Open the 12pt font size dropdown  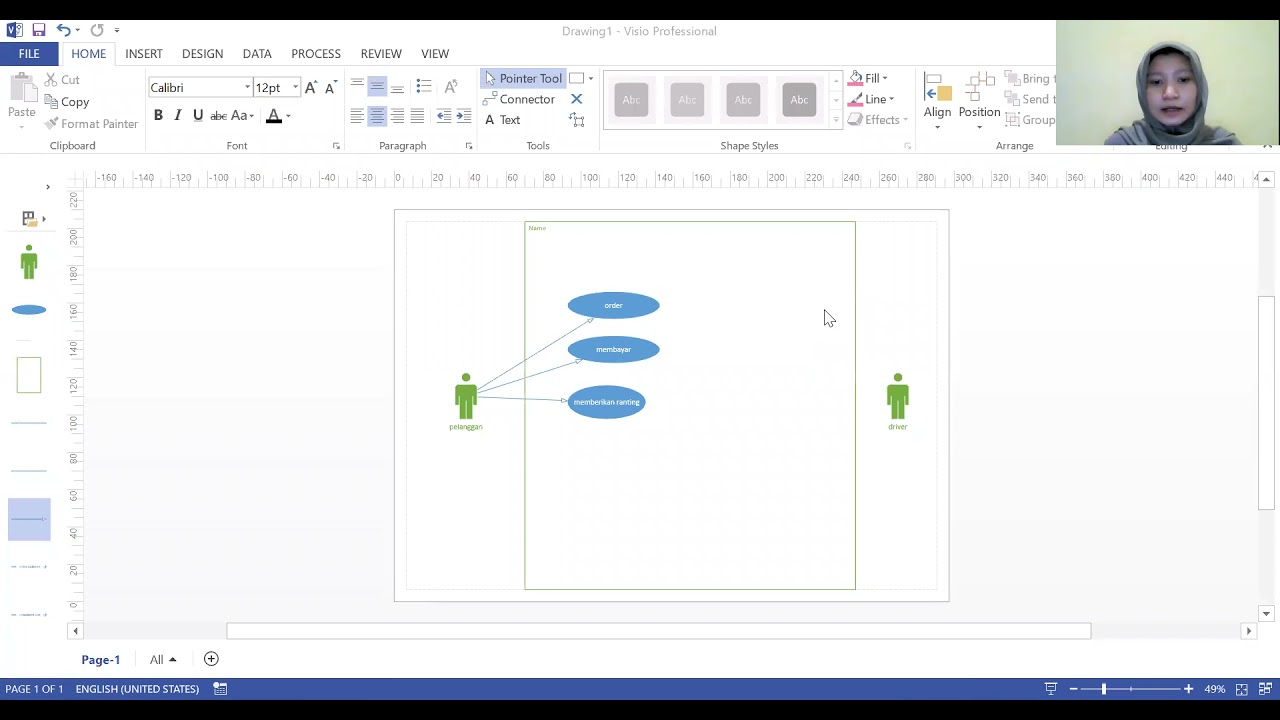point(295,88)
